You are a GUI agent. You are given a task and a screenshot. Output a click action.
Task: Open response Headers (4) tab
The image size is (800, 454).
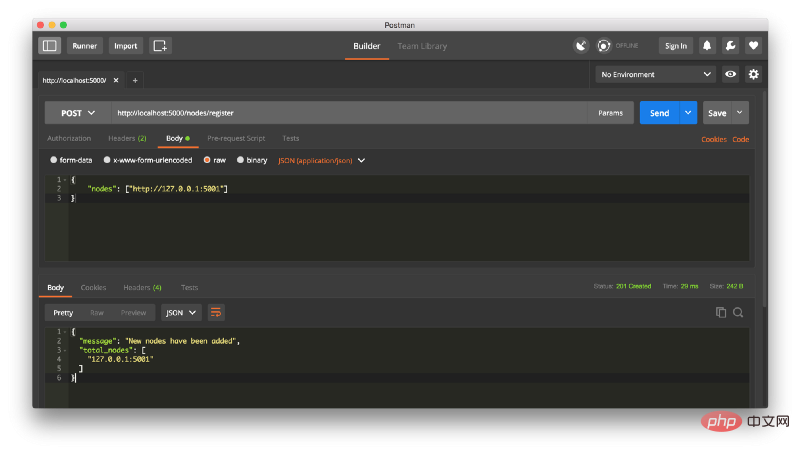point(142,287)
